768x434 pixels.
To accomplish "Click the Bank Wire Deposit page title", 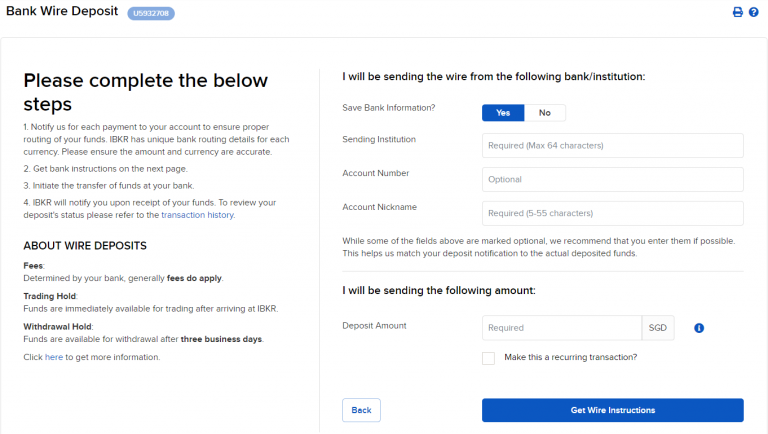I will coord(61,12).
